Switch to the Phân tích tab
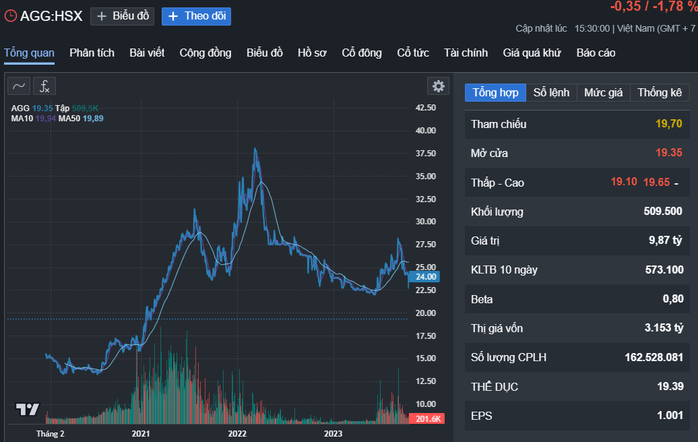 point(91,52)
